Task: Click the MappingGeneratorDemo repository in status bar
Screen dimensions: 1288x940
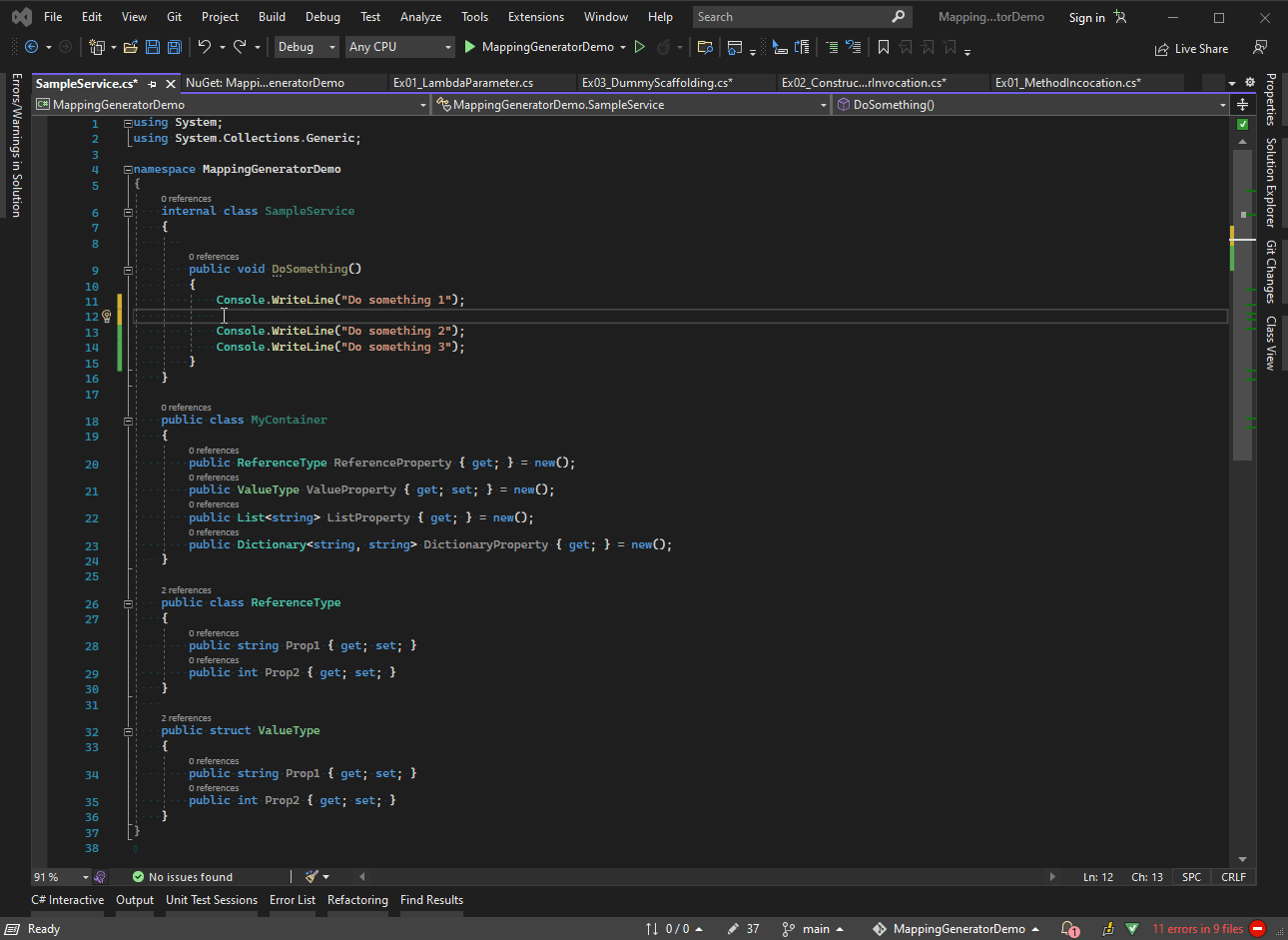Action: click(956, 929)
